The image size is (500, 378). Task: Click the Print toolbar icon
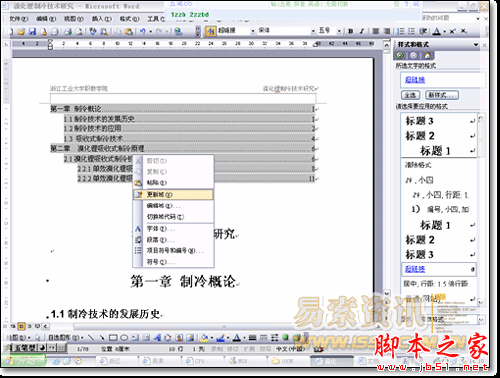tap(68, 31)
